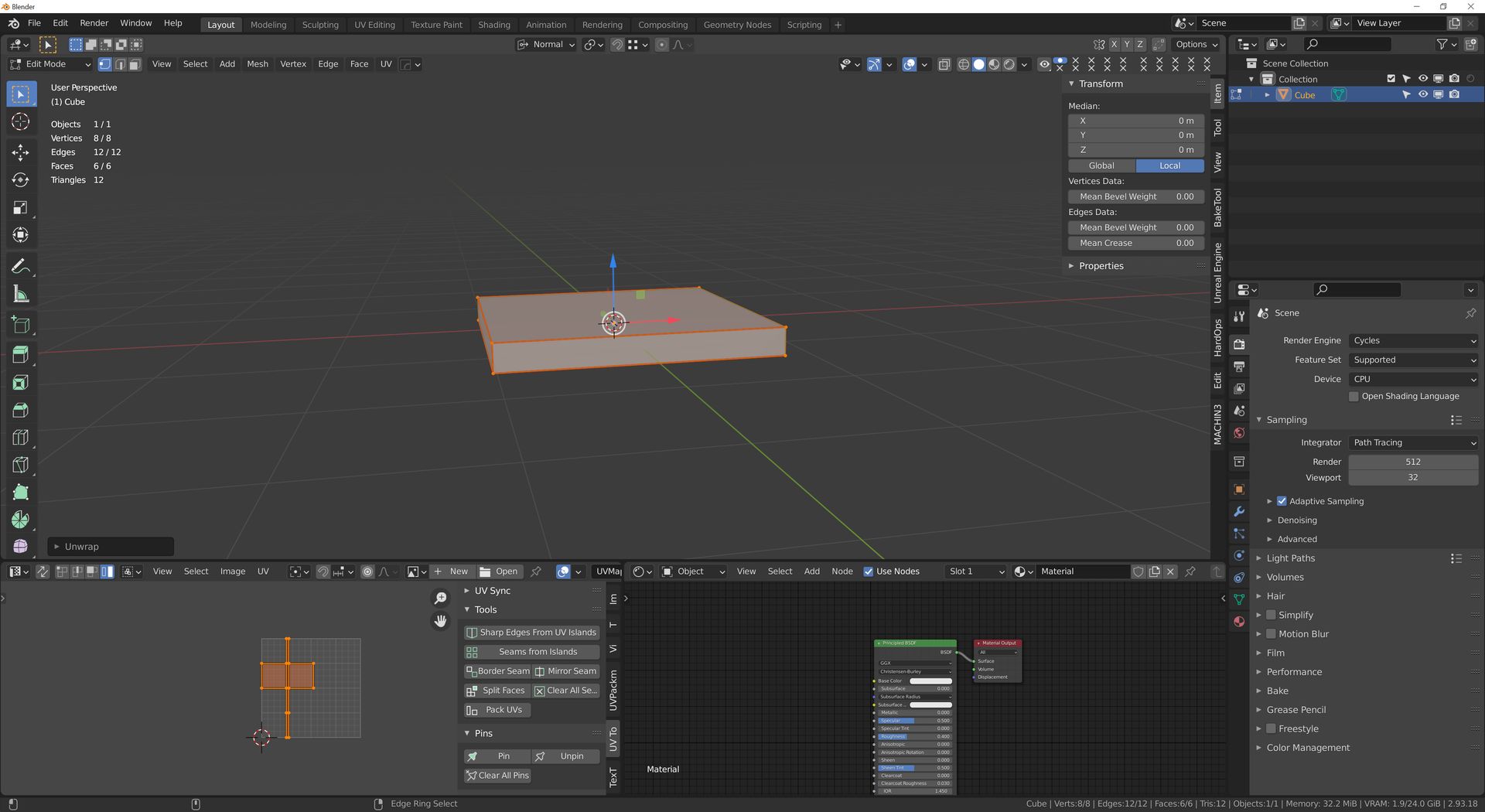This screenshot has width=1485, height=812.
Task: Select the Poly Build tool
Action: [x=21, y=493]
